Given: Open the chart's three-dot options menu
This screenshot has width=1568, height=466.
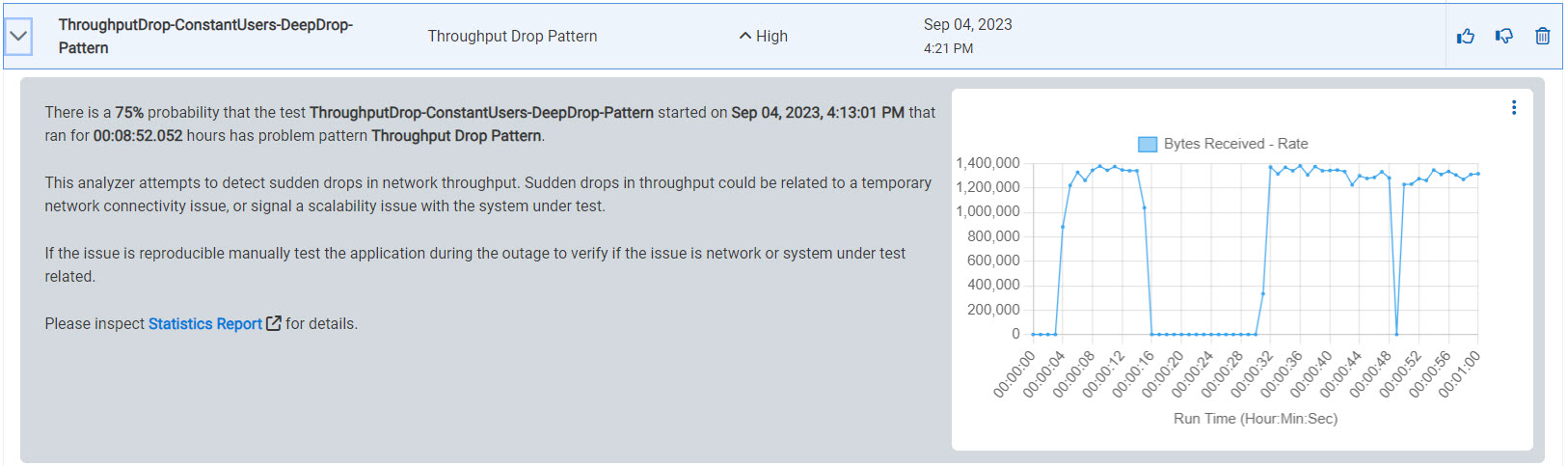Looking at the screenshot, I should (1514, 107).
